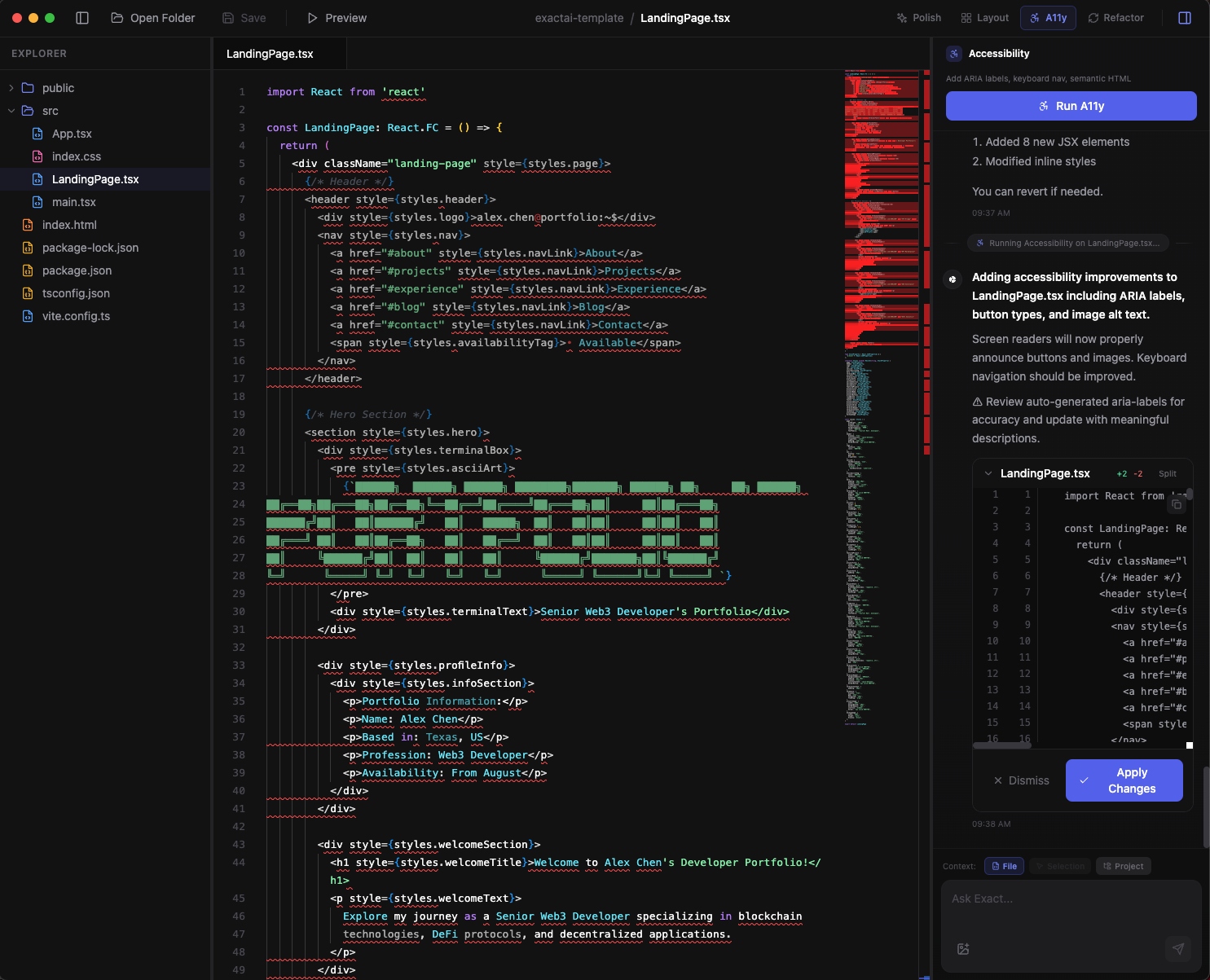Toggle the left sidebar panel icon
The image size is (1210, 980).
(x=82, y=18)
